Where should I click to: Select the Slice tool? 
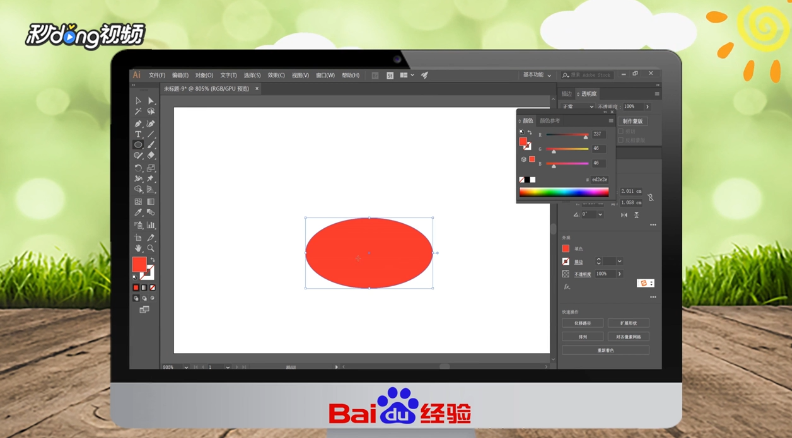(x=151, y=237)
